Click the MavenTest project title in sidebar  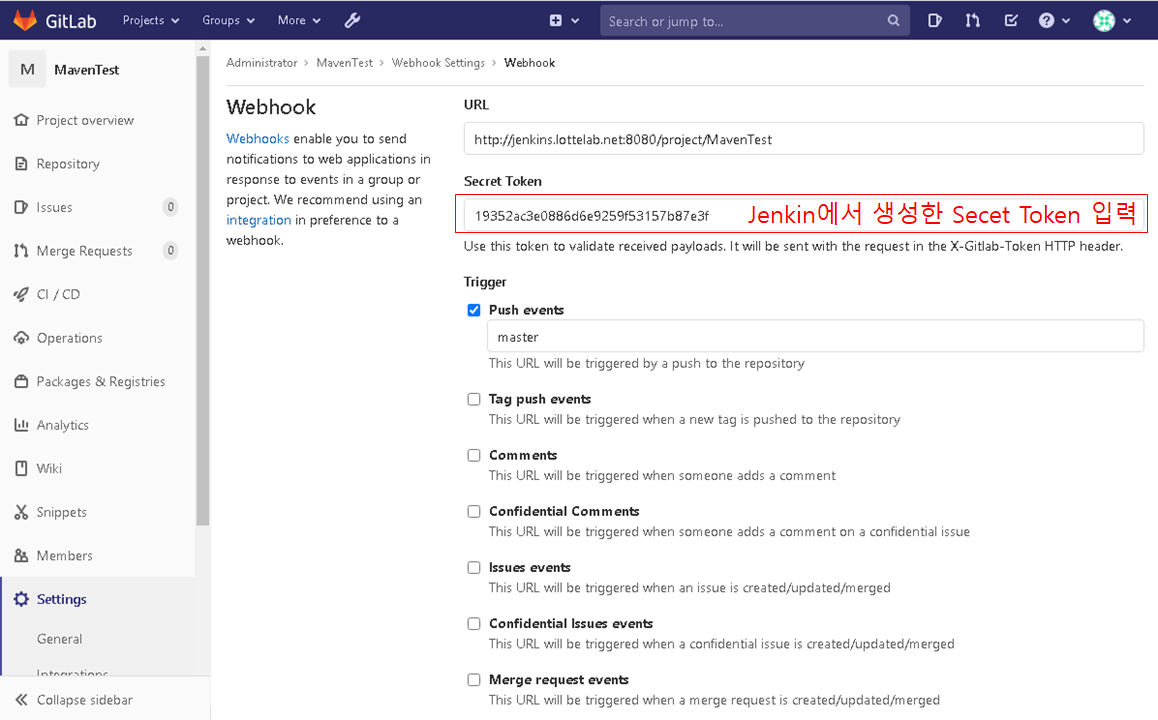pyautogui.click(x=86, y=69)
